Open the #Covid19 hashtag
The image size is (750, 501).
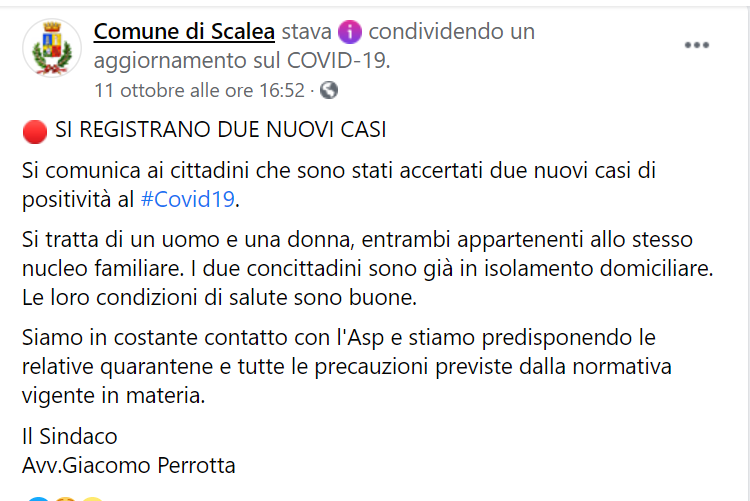point(188,199)
